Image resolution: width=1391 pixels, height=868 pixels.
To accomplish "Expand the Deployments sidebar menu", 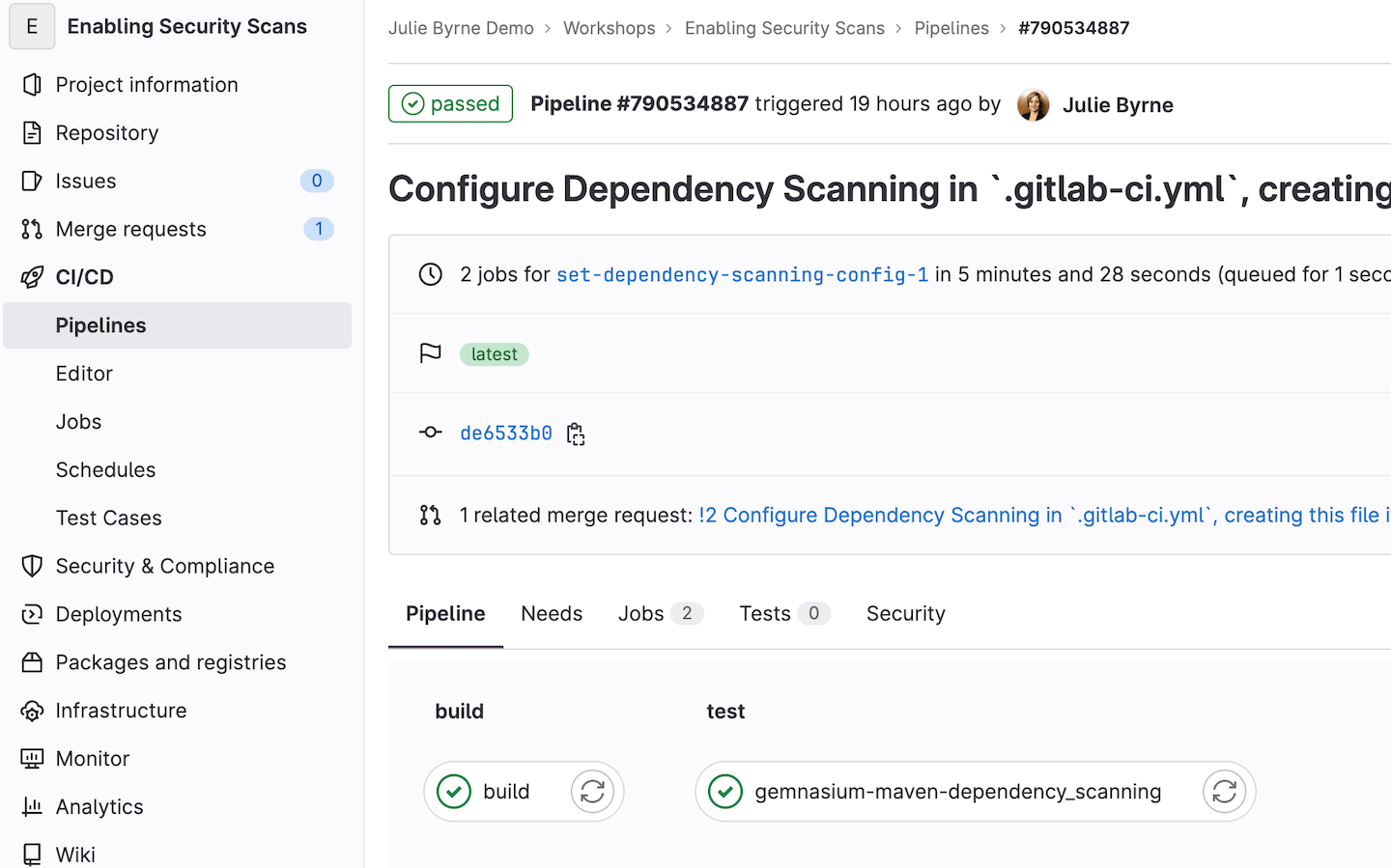I will [x=119, y=615].
